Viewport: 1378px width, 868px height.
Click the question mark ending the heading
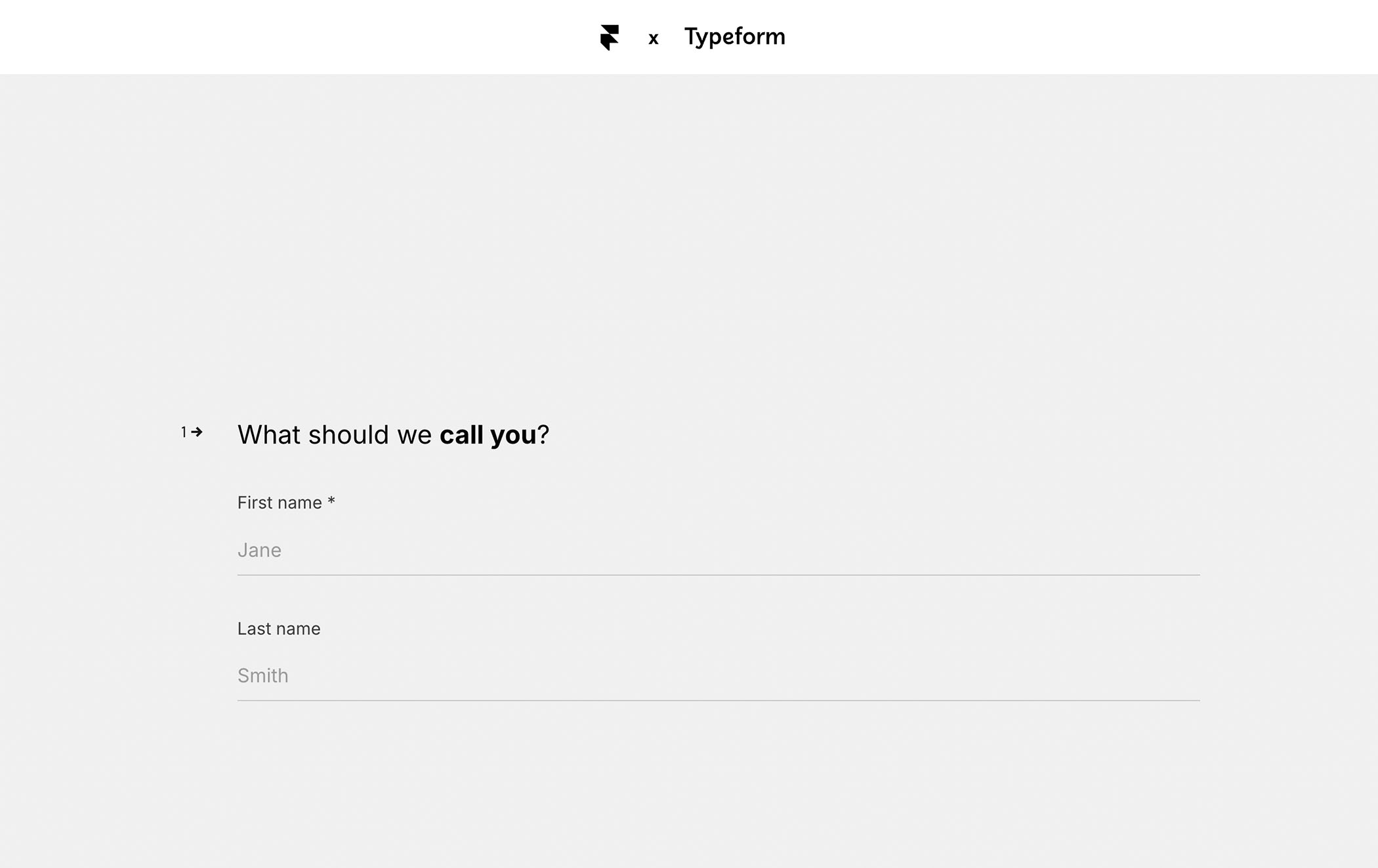[x=543, y=435]
